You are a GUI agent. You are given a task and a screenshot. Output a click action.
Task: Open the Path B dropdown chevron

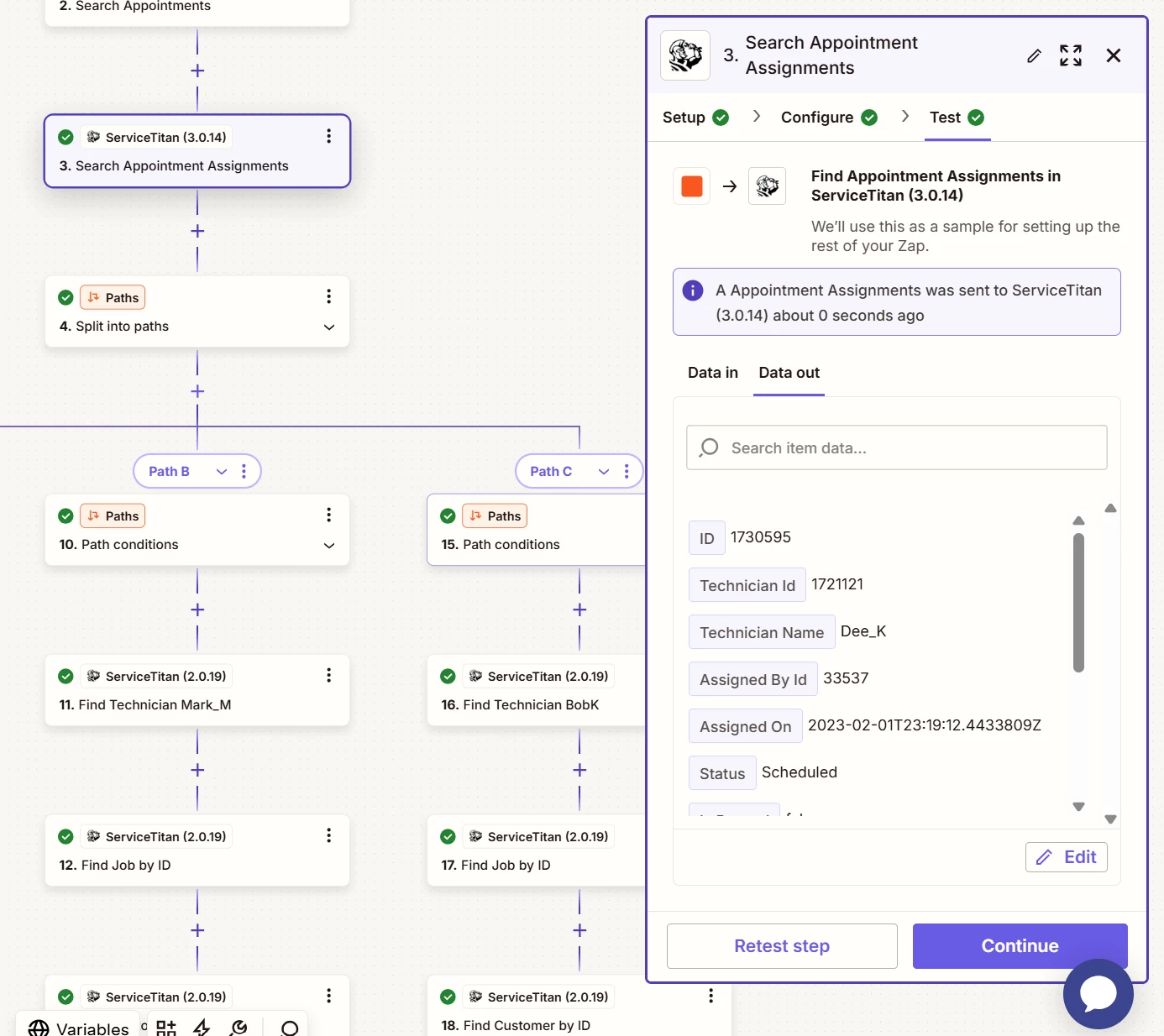(x=222, y=471)
